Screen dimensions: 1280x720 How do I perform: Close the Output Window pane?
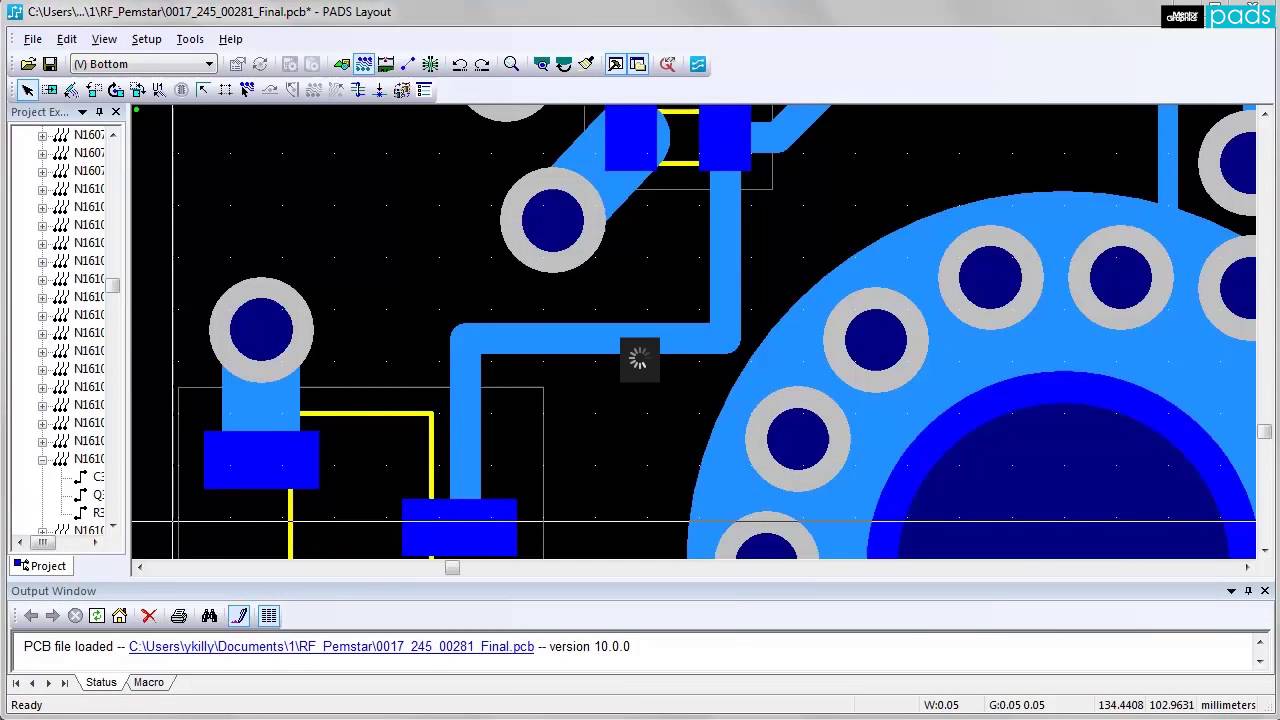1266,591
